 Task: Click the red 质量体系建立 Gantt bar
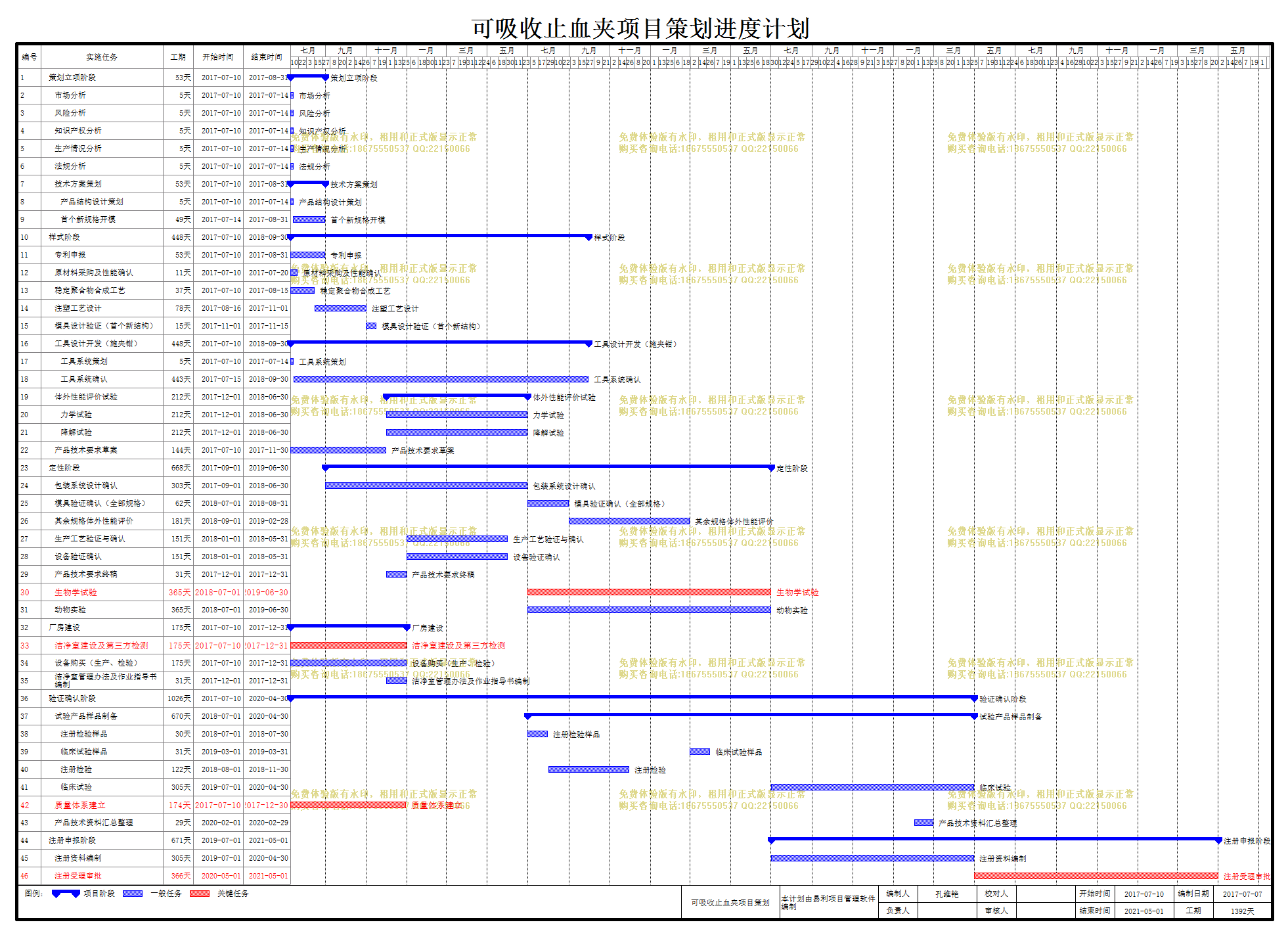pyautogui.click(x=348, y=805)
